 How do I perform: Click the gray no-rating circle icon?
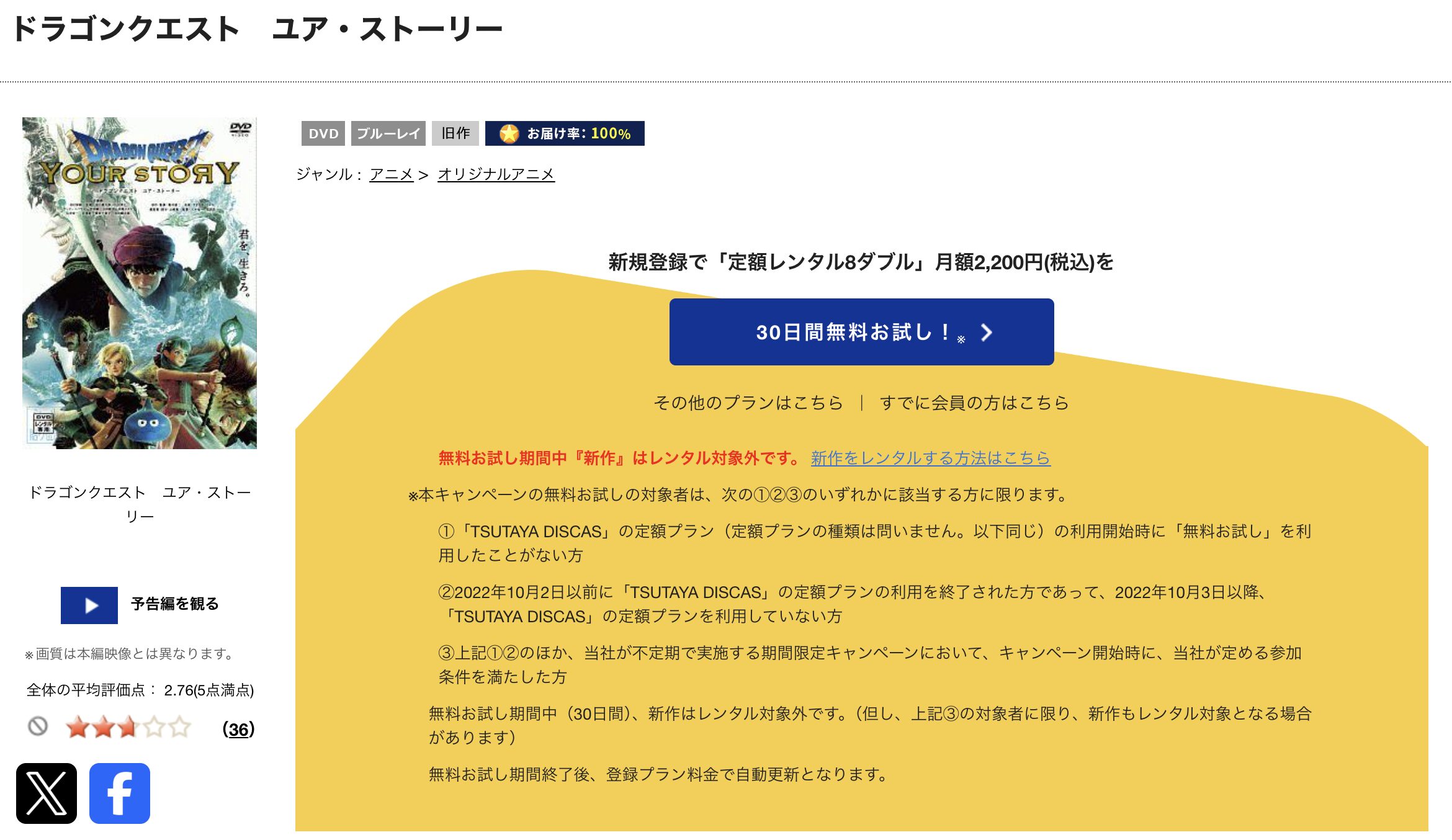38,726
